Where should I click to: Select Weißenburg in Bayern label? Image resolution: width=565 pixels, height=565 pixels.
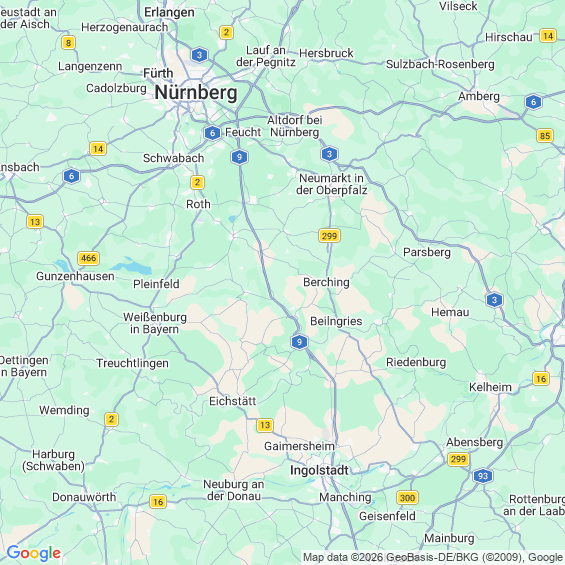155,323
